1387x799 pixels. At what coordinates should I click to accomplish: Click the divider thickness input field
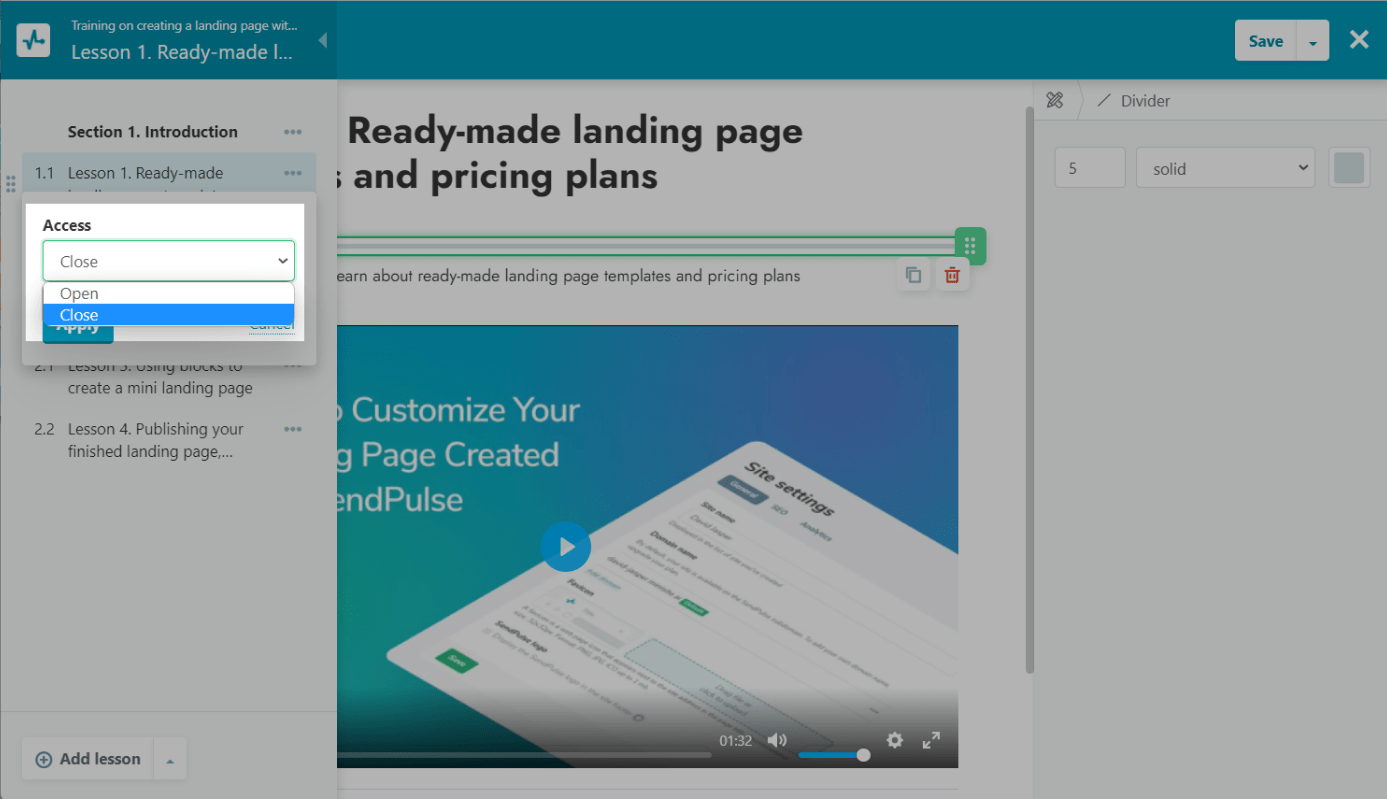1089,168
